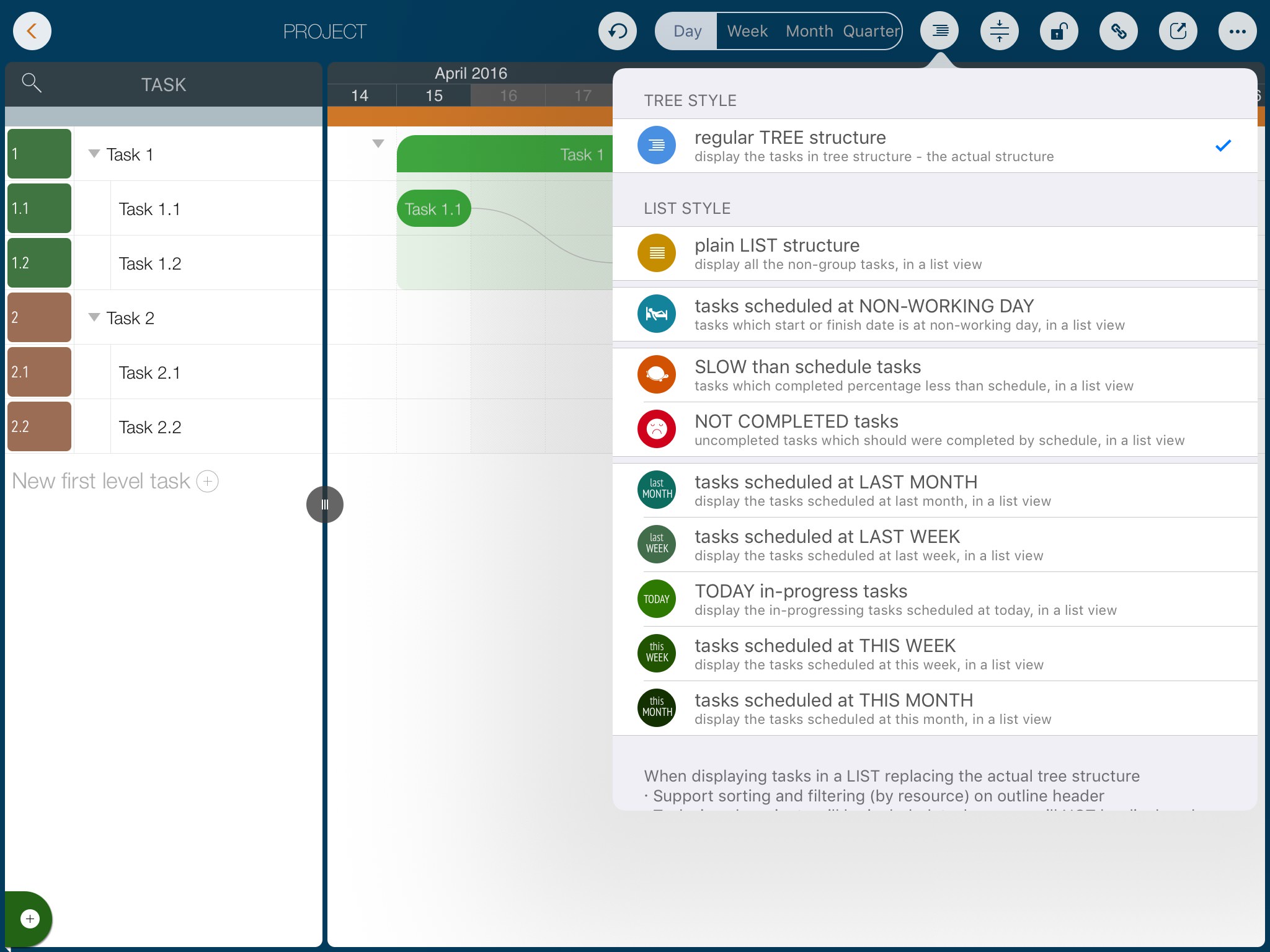Viewport: 1270px width, 952px height.
Task: Click the brown color swatch for task 2
Action: point(40,317)
